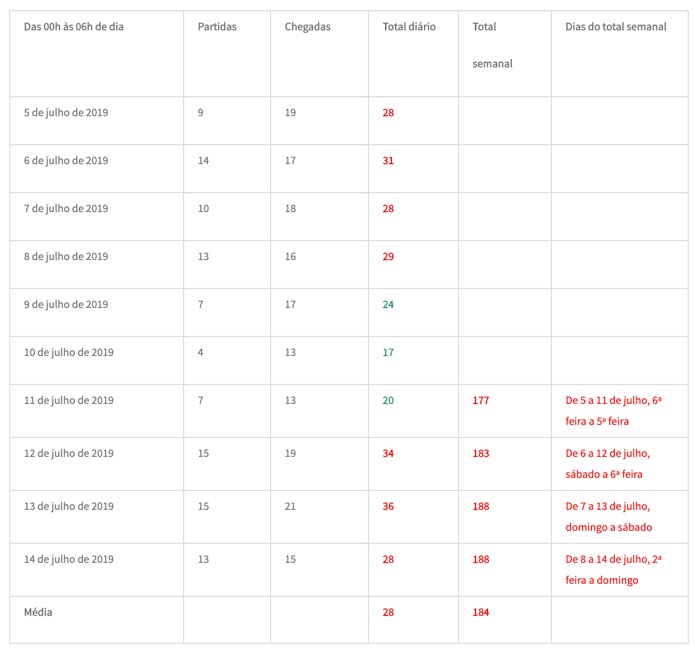Select the "Dias do total semanal" header
Image resolution: width=695 pixels, height=651 pixels.
click(x=615, y=27)
